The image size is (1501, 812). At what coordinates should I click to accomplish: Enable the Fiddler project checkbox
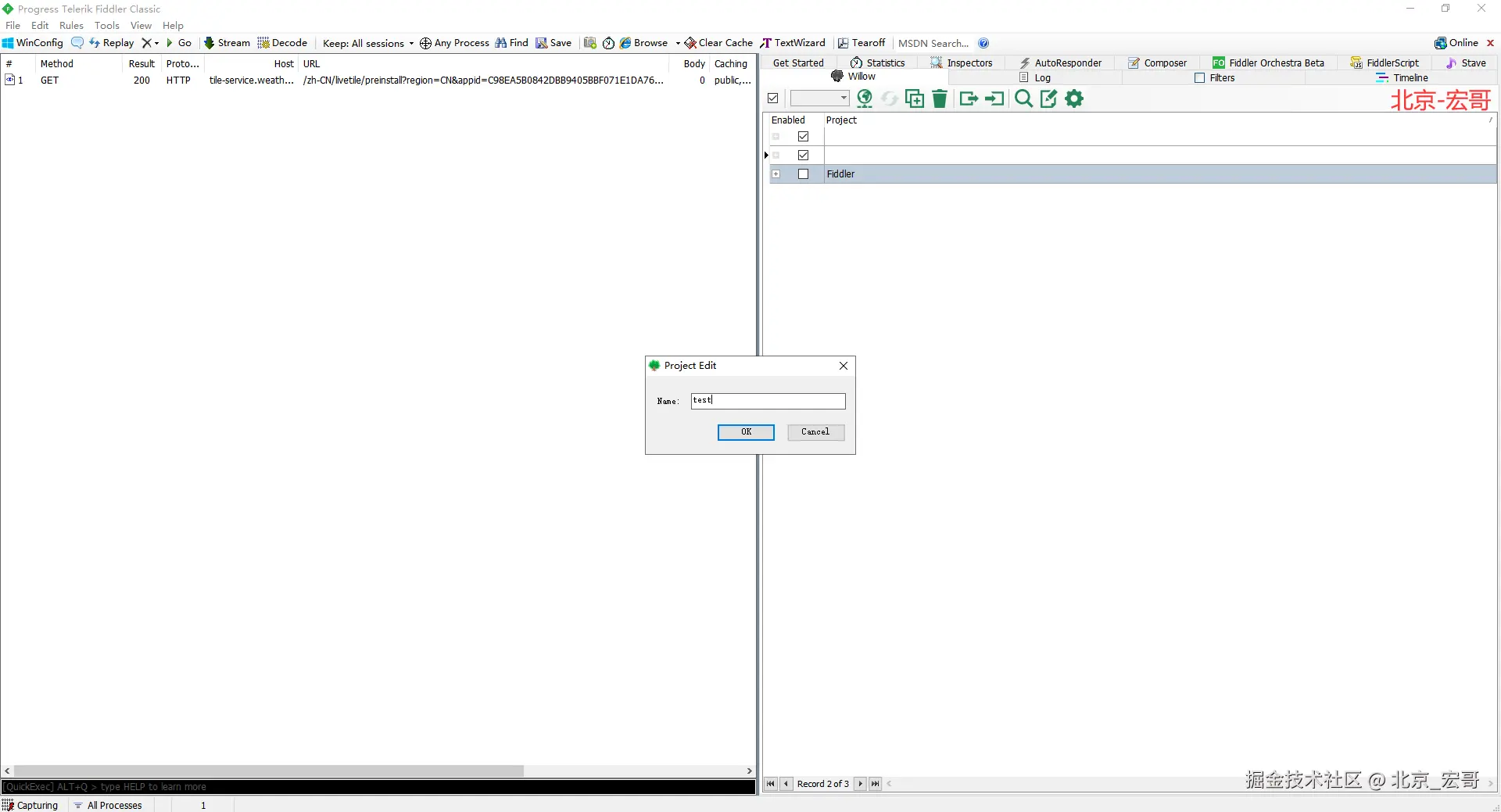click(x=803, y=174)
